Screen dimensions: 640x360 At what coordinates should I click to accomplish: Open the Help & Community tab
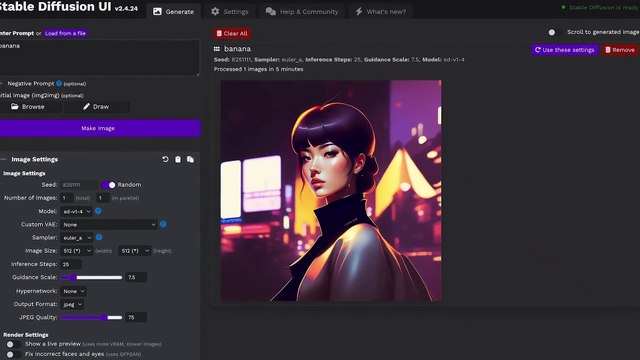(x=302, y=11)
